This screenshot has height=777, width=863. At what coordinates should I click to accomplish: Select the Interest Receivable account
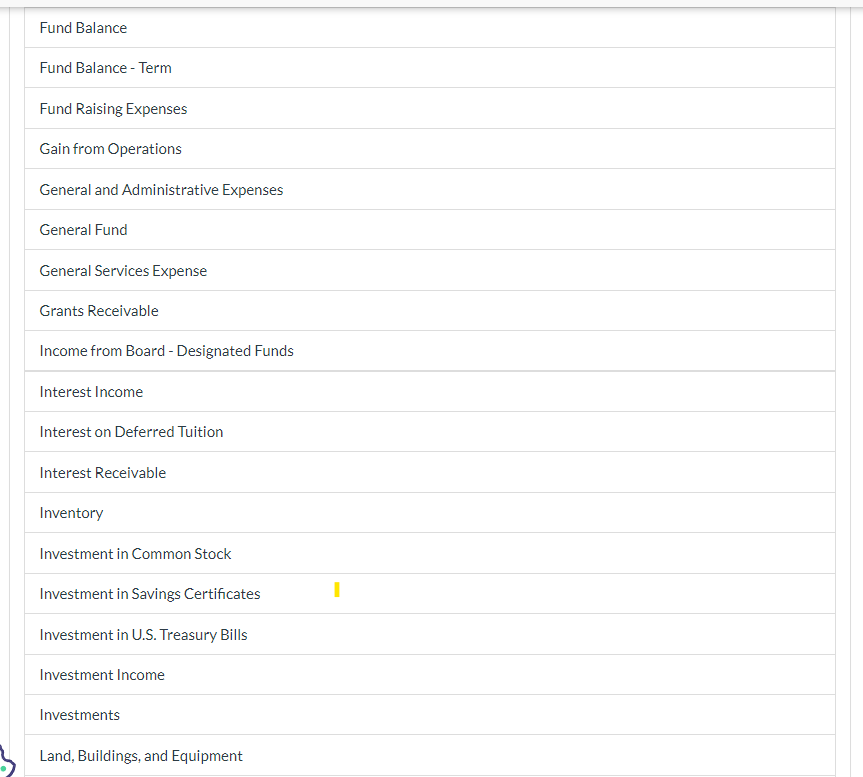[103, 472]
